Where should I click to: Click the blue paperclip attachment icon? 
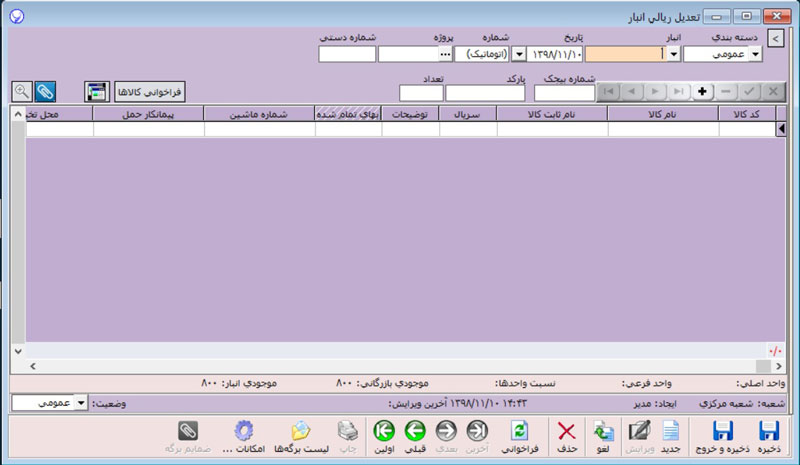(45, 91)
